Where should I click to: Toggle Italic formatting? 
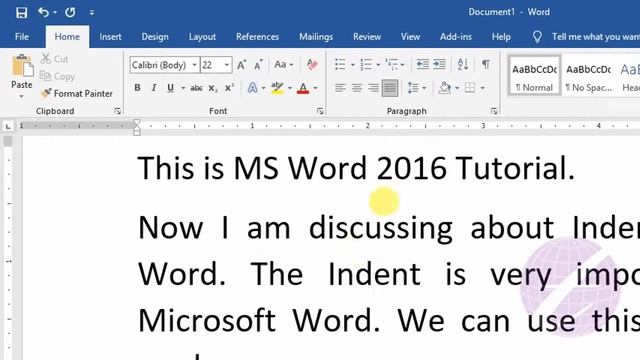tap(154, 88)
